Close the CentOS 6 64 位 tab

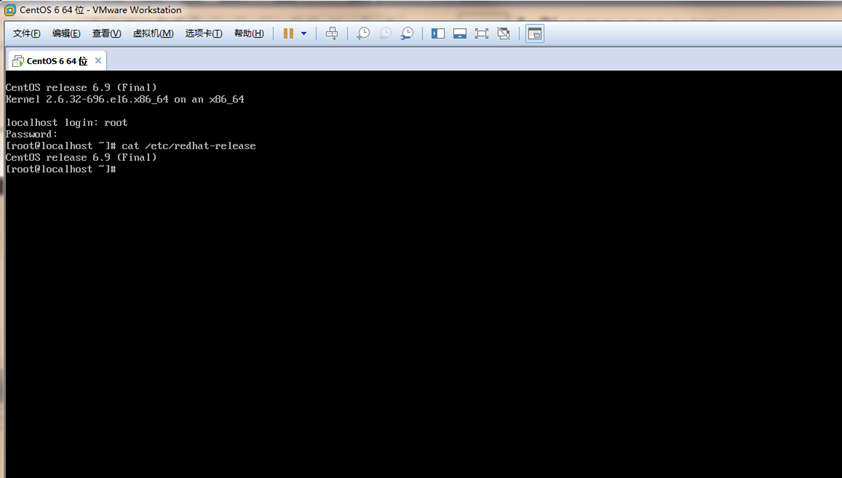click(98, 60)
